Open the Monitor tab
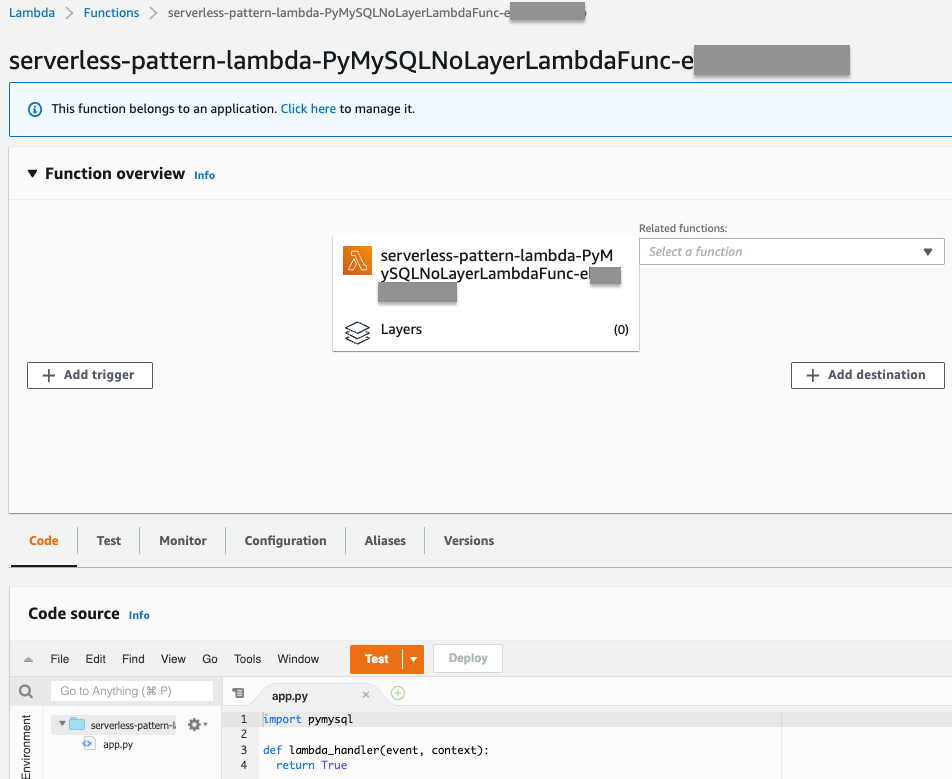The height and width of the screenshot is (779, 952). click(x=183, y=540)
